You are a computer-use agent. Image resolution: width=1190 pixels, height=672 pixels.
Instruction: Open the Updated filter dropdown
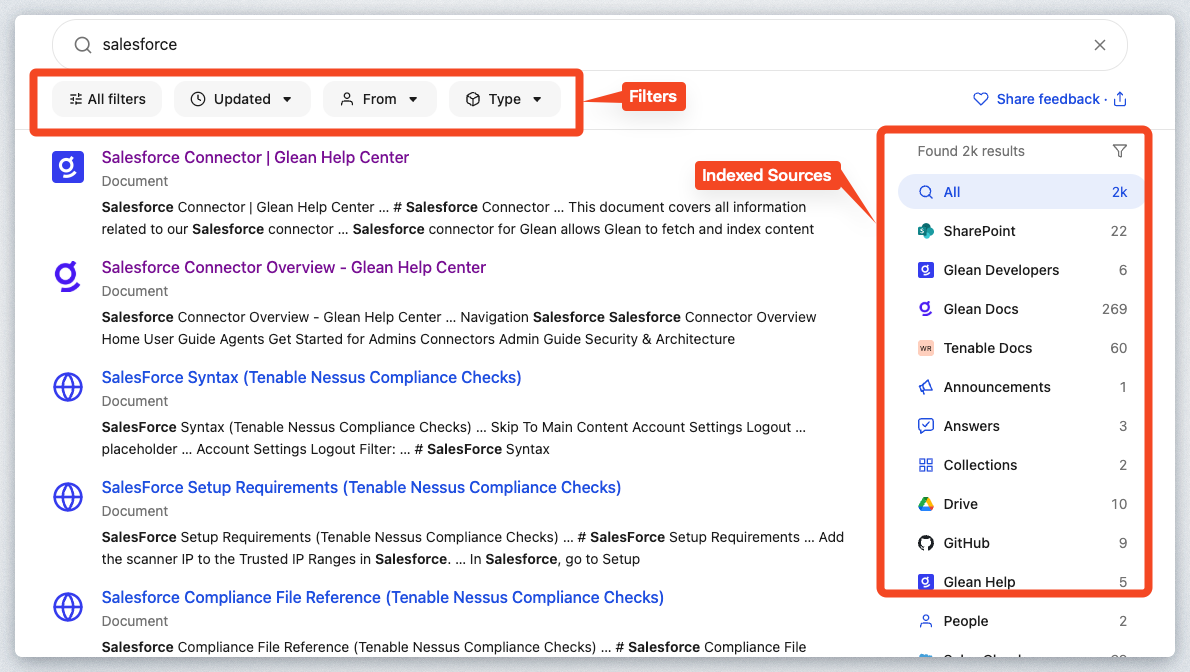coord(242,99)
